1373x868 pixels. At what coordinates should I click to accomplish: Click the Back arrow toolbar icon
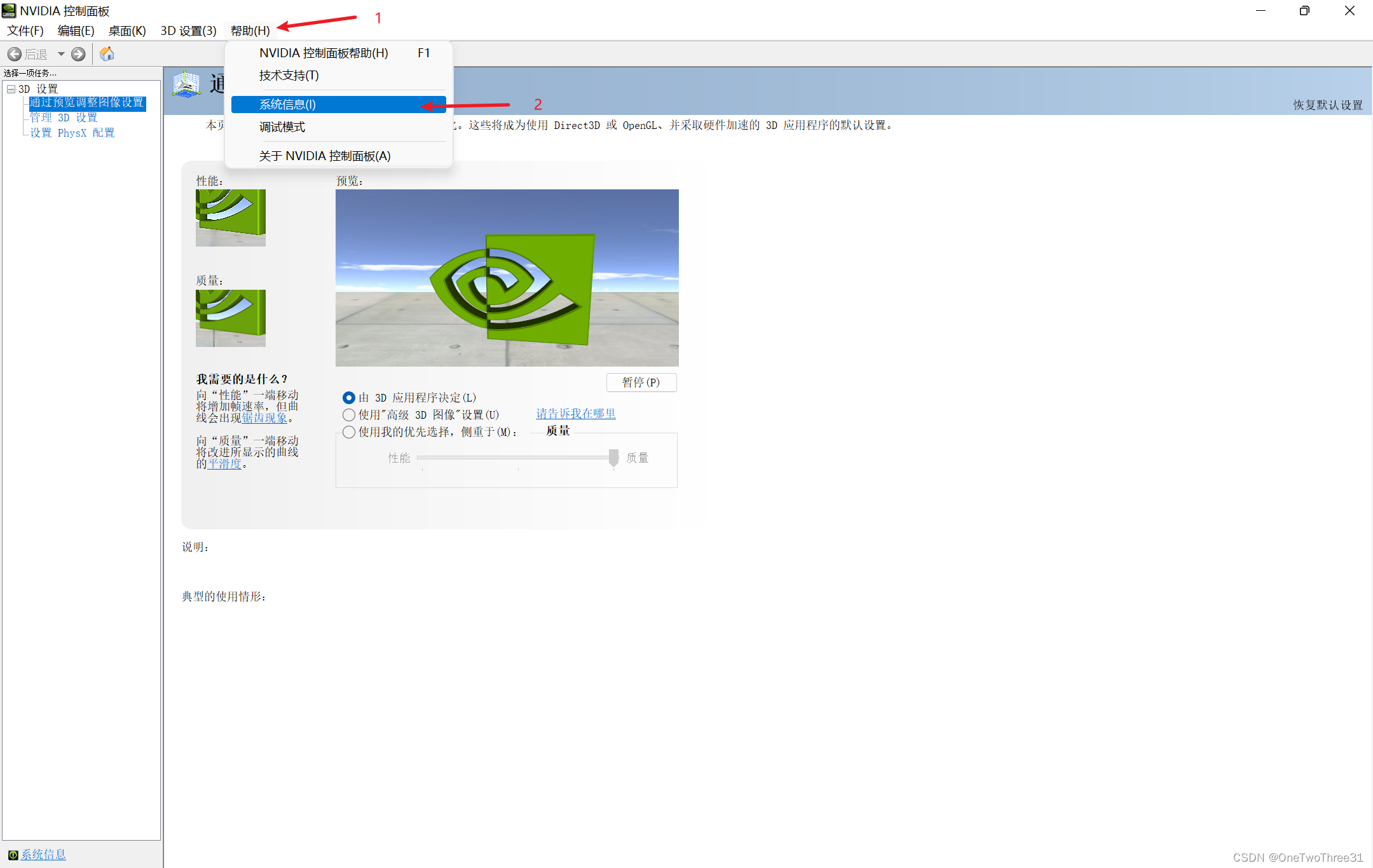[15, 54]
